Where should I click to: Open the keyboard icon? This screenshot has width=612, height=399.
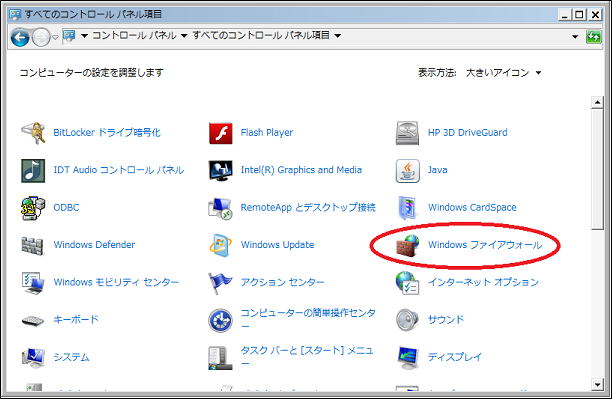[x=33, y=321]
